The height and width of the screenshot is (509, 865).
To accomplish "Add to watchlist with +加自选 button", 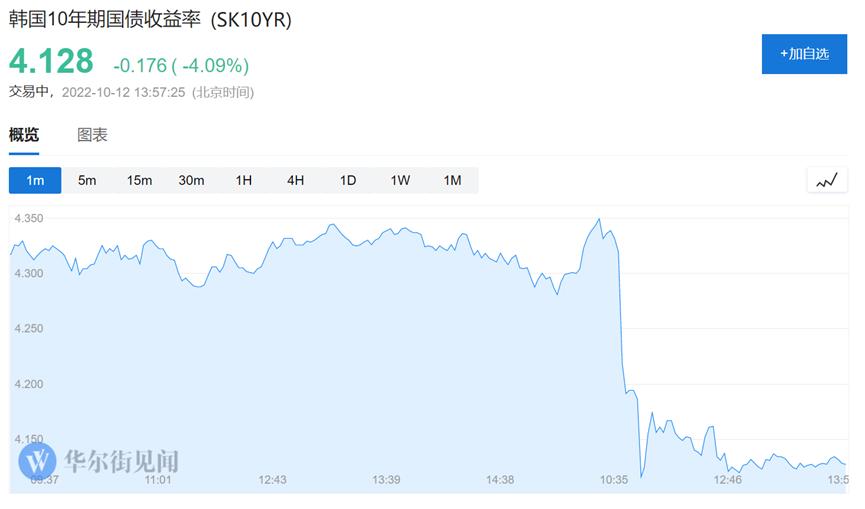I will click(804, 53).
